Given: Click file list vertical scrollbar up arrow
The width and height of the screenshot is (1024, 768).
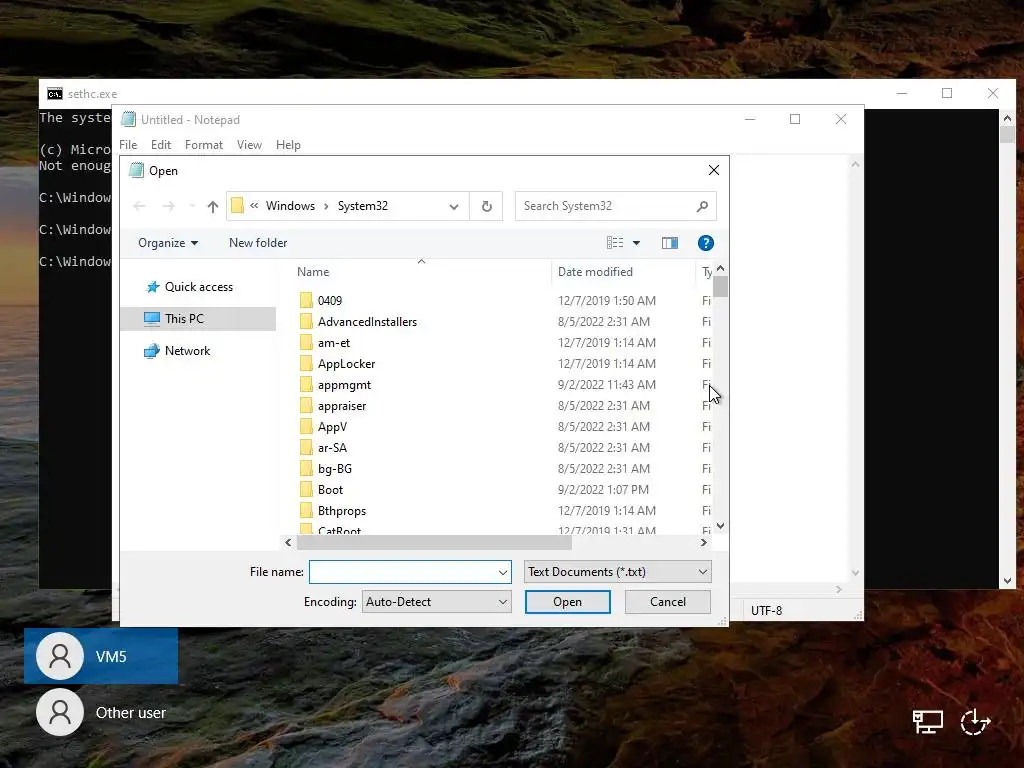Looking at the screenshot, I should pos(720,268).
